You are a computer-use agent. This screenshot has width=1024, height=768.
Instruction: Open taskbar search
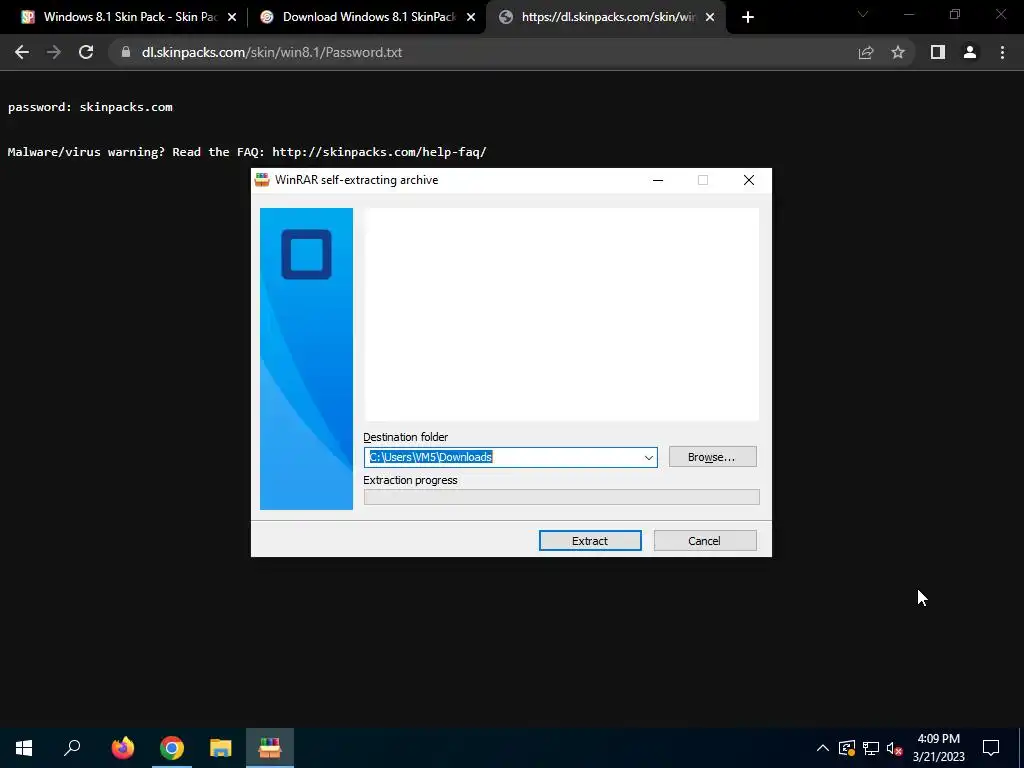pos(72,748)
